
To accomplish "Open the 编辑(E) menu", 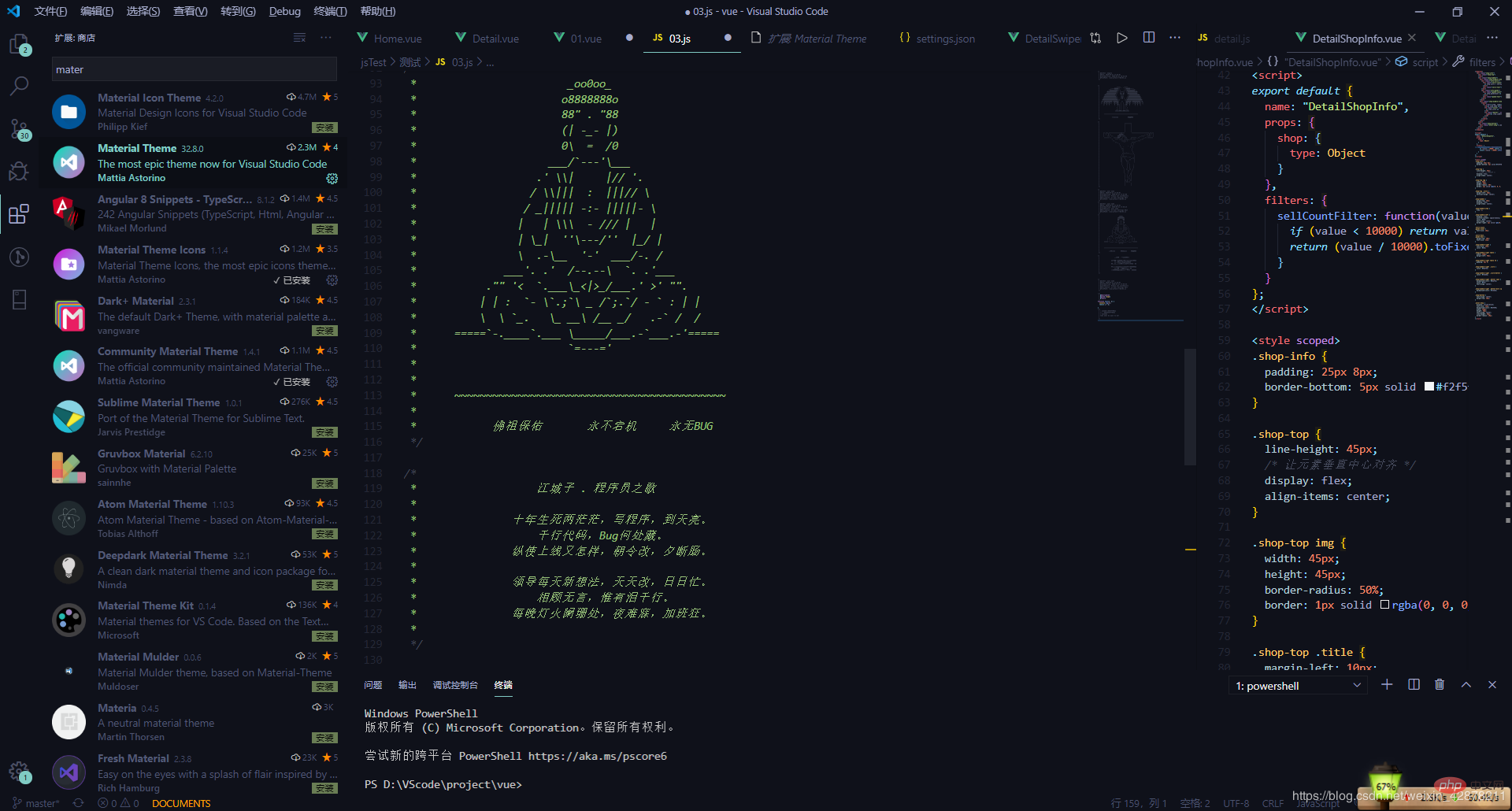I will (97, 11).
